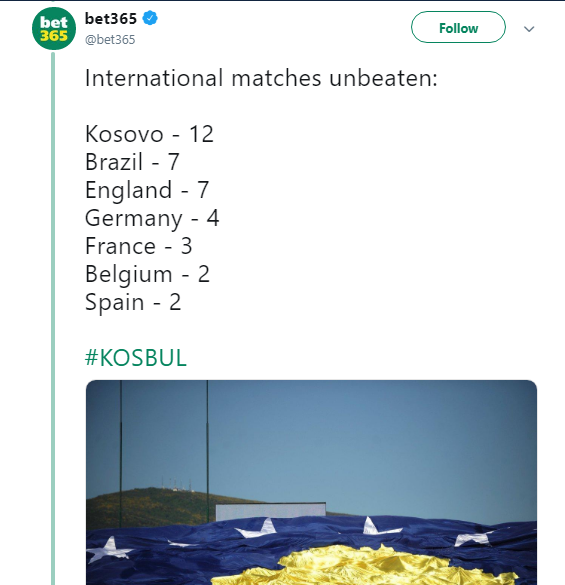
Task: Open the bet365 profile avatar logo
Action: tap(54, 28)
